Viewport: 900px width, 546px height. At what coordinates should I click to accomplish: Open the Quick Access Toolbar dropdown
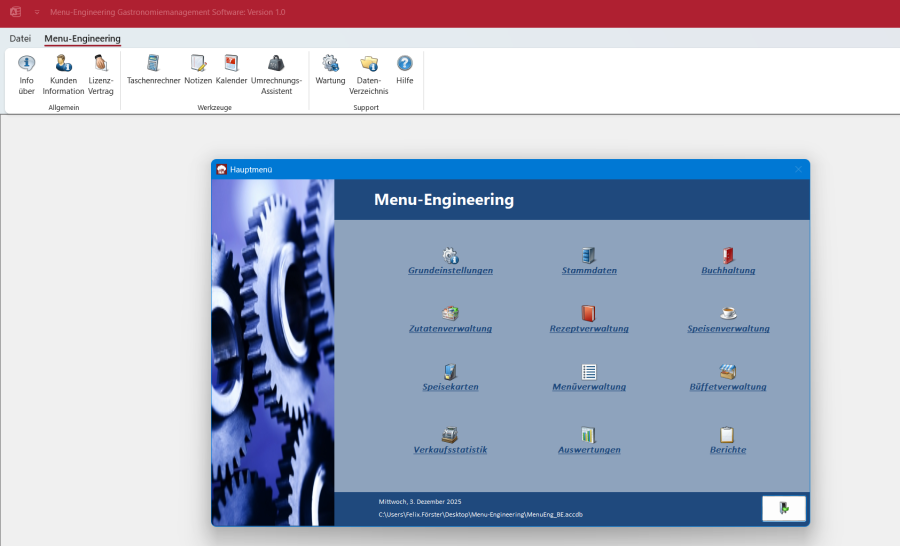pos(37,12)
